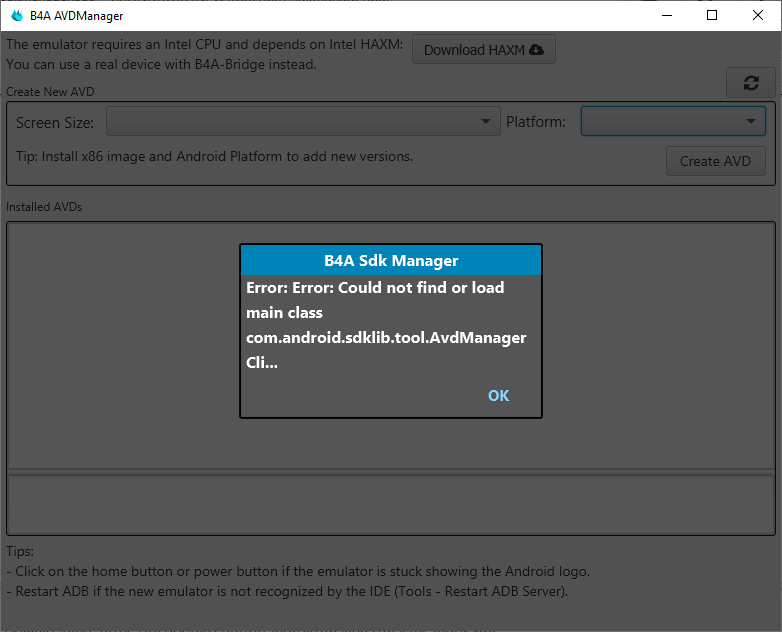Click the 'Tip: Install x86 image' text
782x632 pixels.
(214, 157)
